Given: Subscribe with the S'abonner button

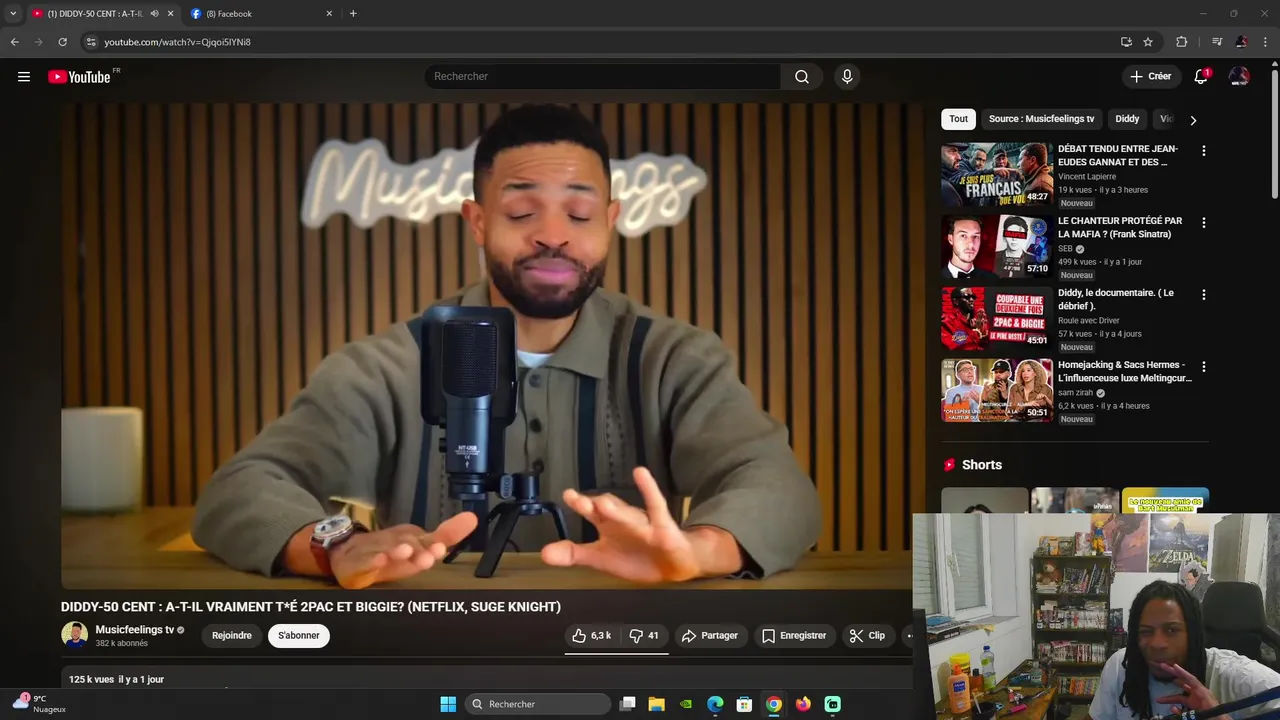Looking at the screenshot, I should coord(299,635).
